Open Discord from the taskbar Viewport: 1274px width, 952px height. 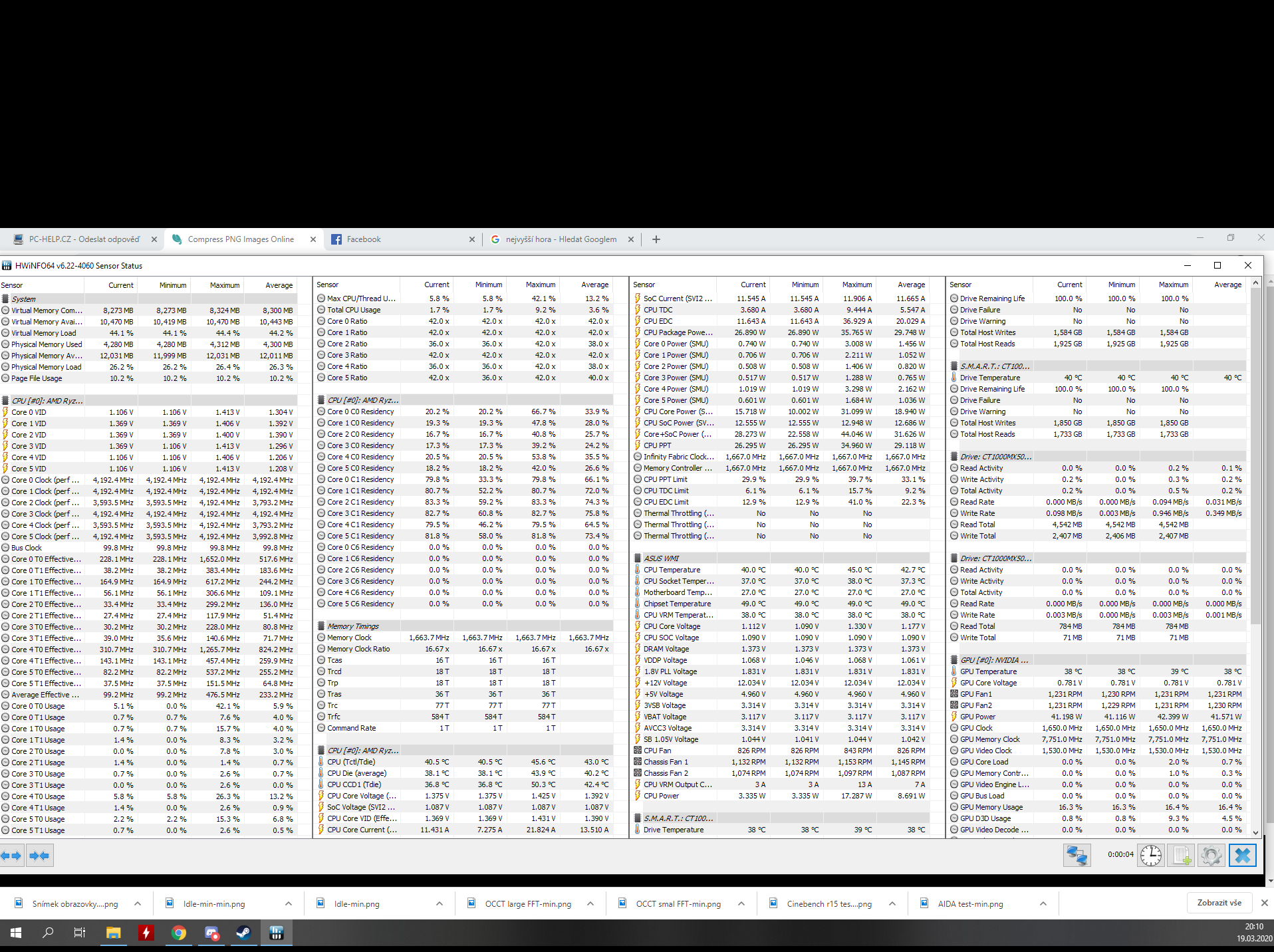click(211, 933)
